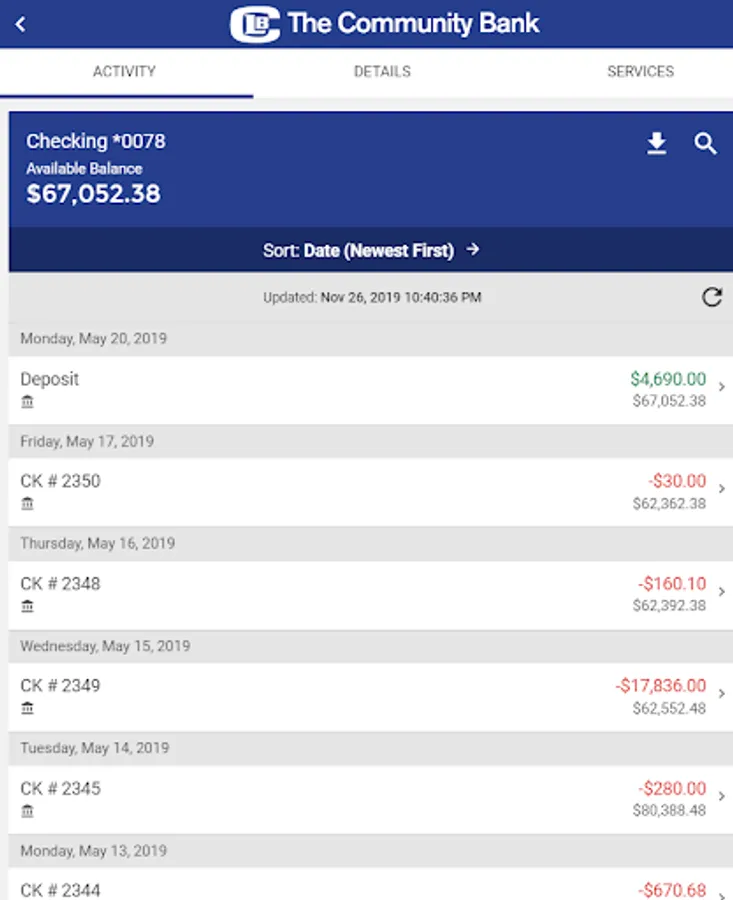Click bank icon under Deposit entry
The image size is (733, 900).
28,402
